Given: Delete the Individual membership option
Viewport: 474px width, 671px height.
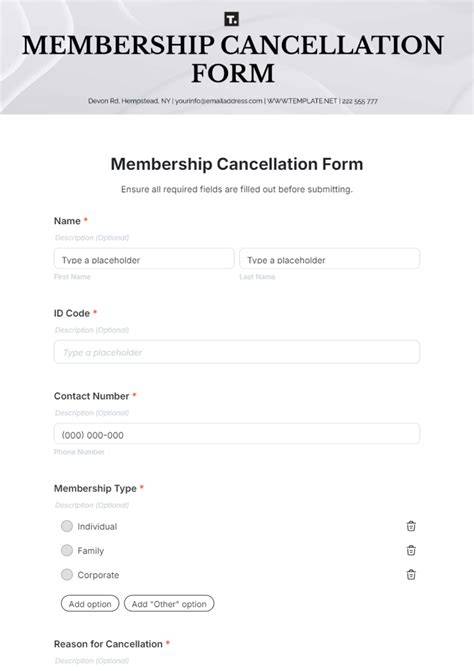Looking at the screenshot, I should [411, 526].
